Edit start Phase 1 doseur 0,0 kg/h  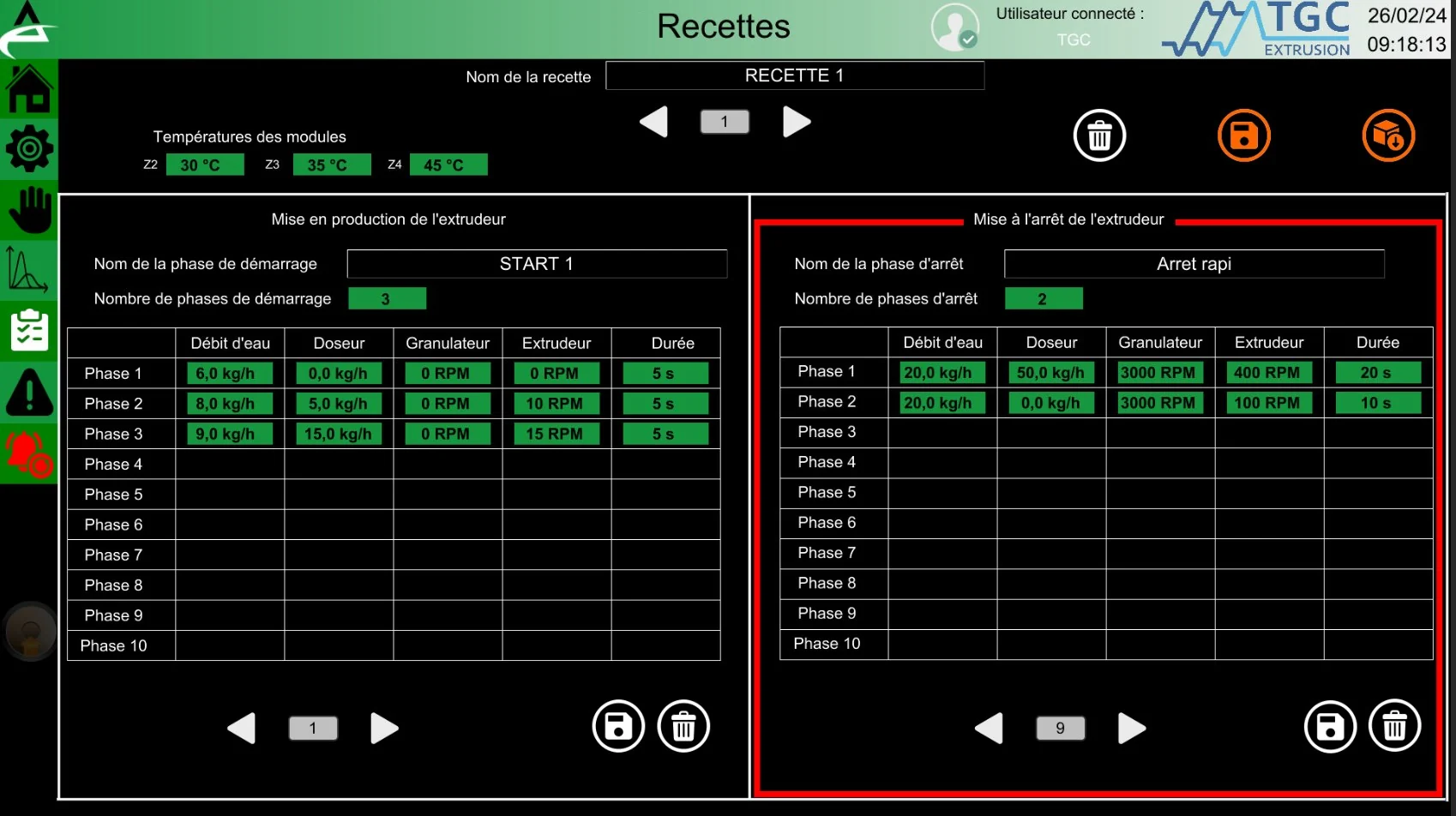point(339,373)
